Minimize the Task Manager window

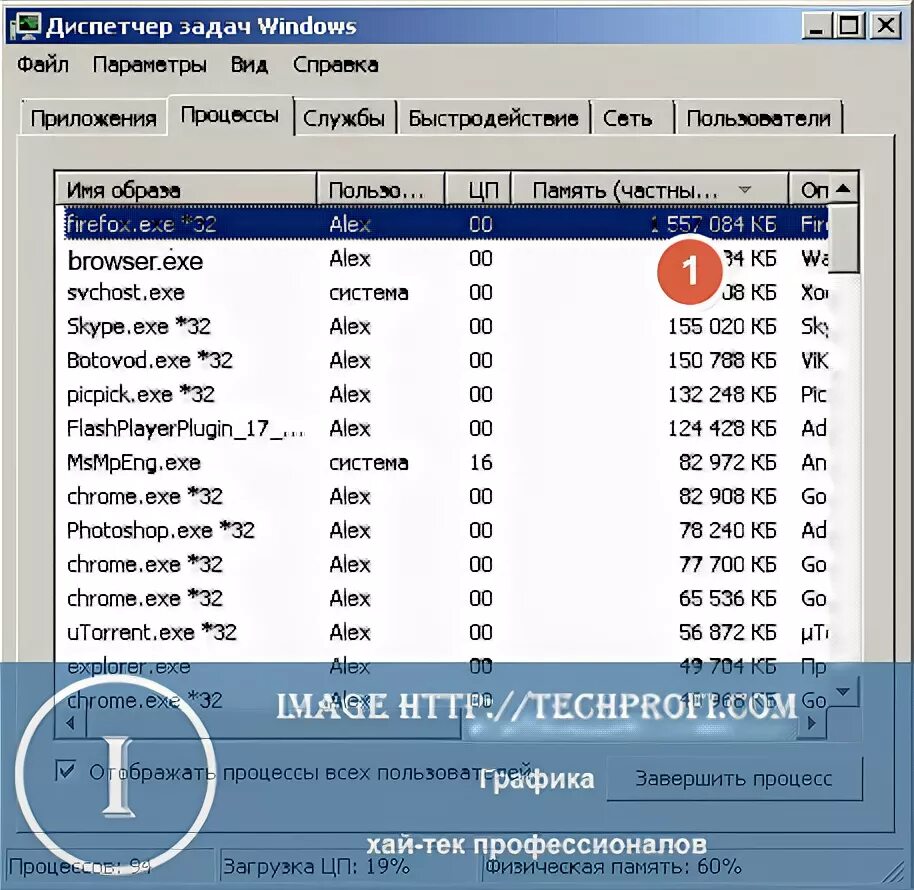point(816,26)
